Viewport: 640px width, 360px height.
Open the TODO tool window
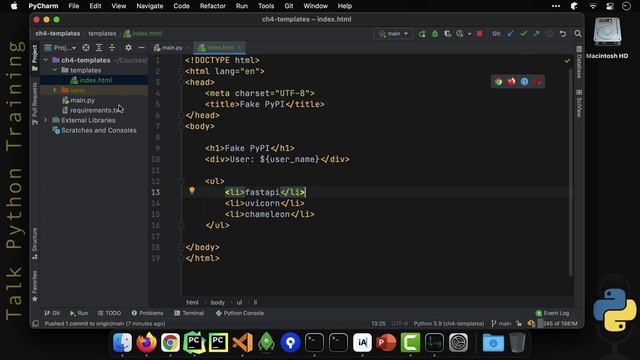click(109, 313)
